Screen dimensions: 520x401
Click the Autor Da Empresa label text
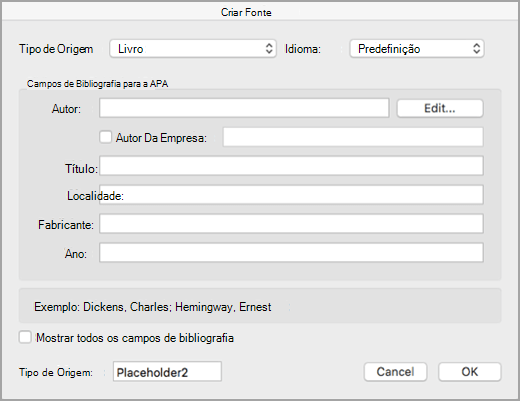coord(161,138)
